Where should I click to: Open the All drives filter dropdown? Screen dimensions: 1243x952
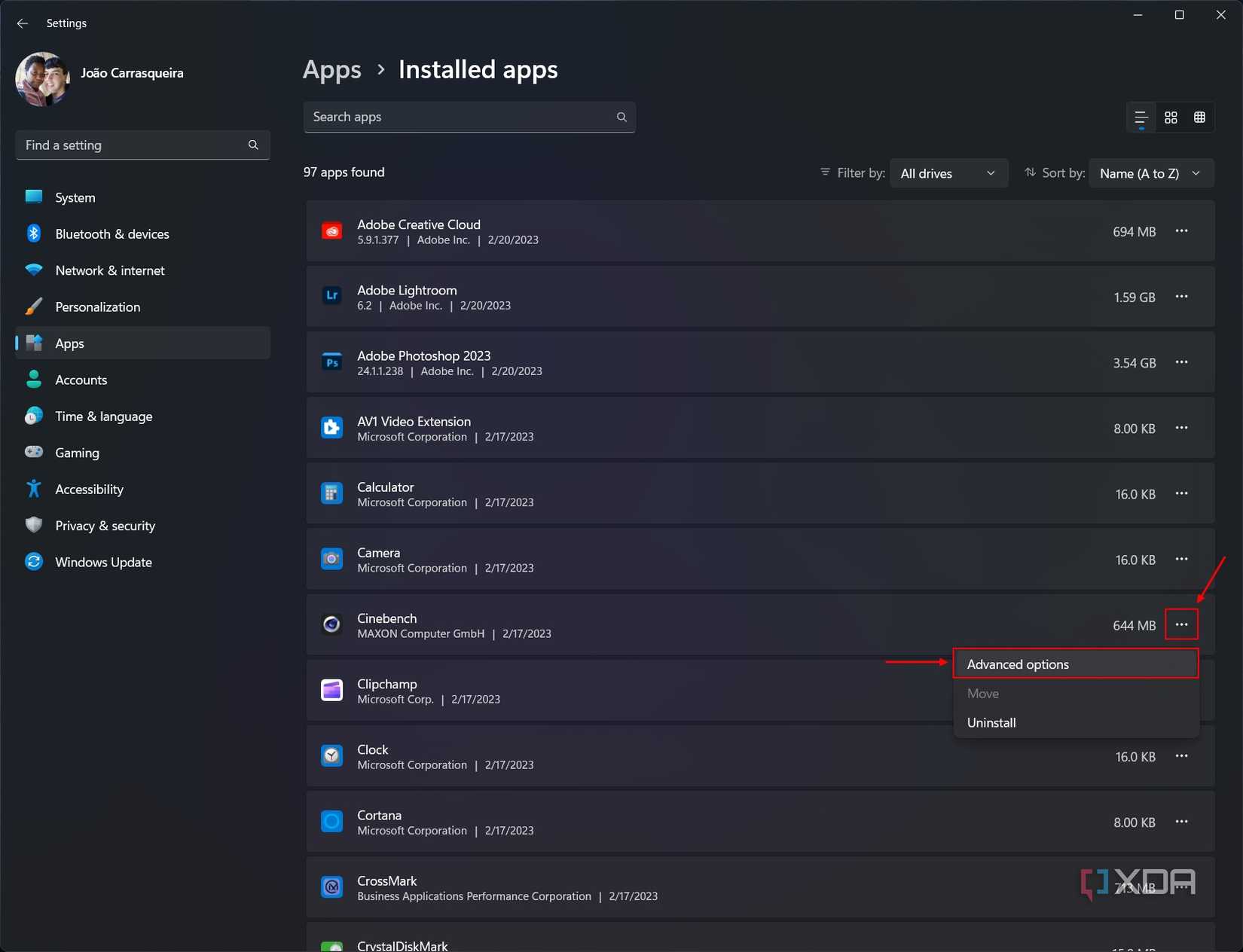(x=948, y=172)
